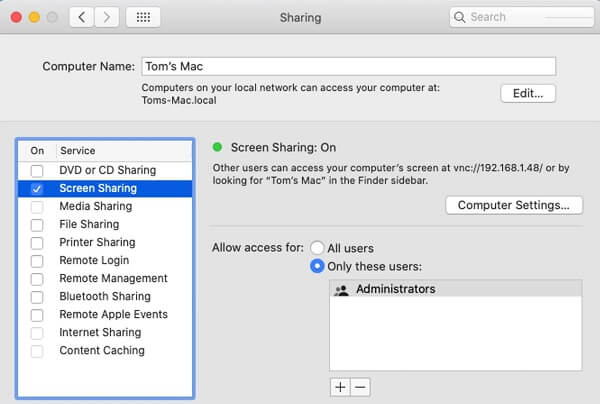The width and height of the screenshot is (600, 404).
Task: Select the All users radio option
Action: [x=317, y=247]
